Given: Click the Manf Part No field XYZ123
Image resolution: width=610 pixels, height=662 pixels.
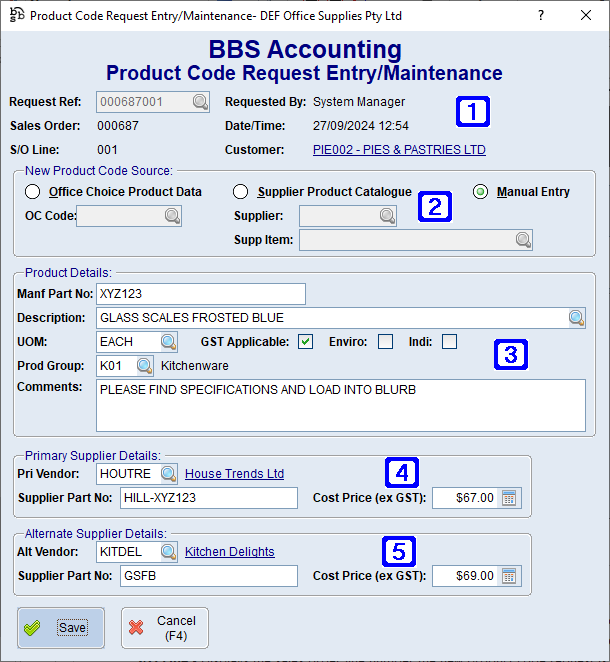Looking at the screenshot, I should pyautogui.click(x=201, y=294).
